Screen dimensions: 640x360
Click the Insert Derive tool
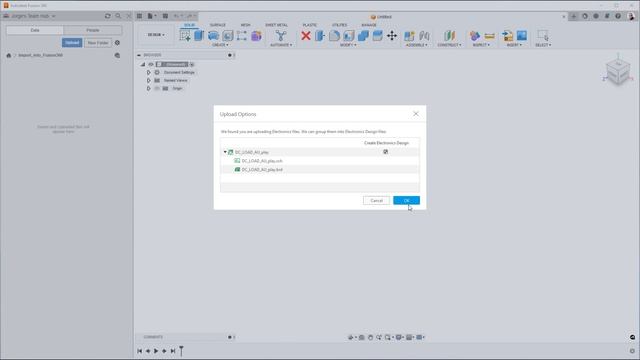507,36
